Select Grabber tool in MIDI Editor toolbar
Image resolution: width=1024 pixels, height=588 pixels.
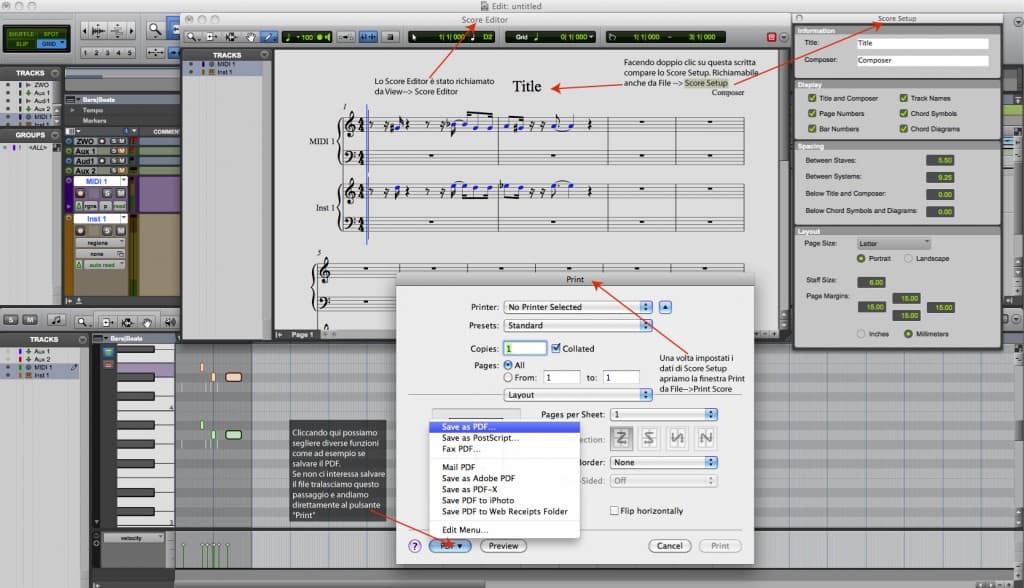148,321
